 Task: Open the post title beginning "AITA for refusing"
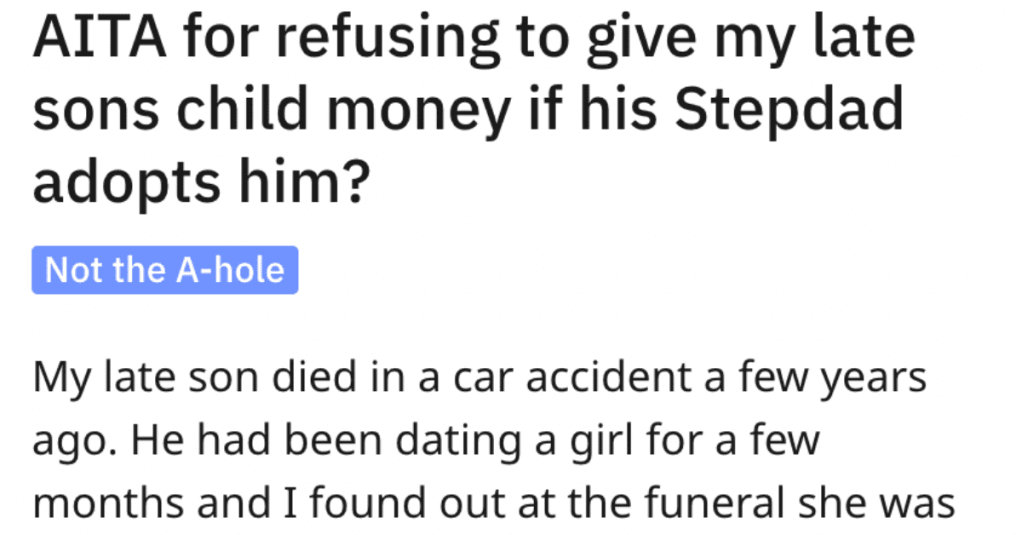[474, 109]
